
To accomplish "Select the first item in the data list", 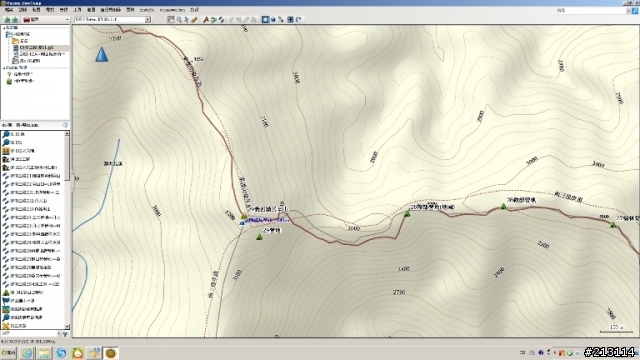I will point(33,134).
